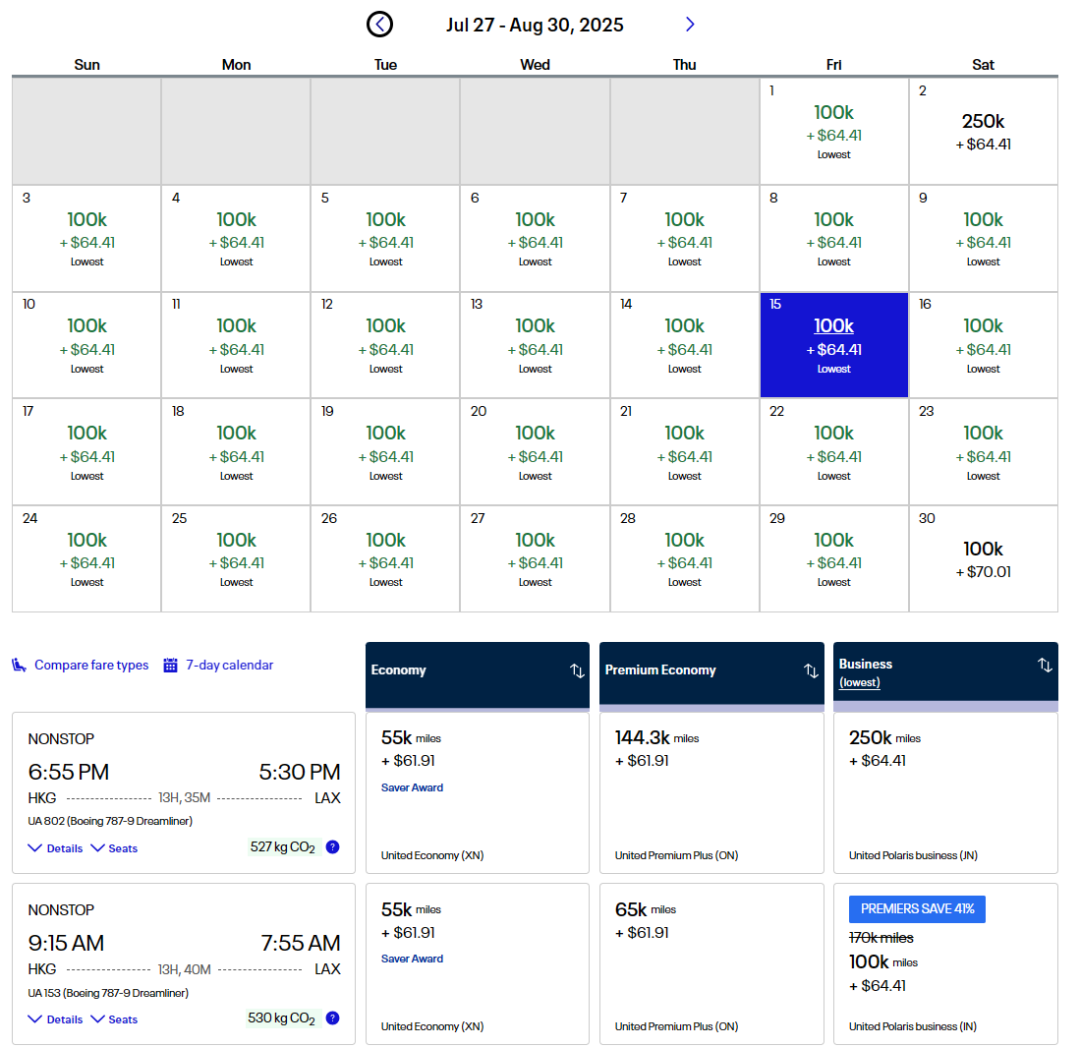The width and height of the screenshot is (1080, 1047).
Task: Pick August 5 on the calendar
Action: [386, 238]
